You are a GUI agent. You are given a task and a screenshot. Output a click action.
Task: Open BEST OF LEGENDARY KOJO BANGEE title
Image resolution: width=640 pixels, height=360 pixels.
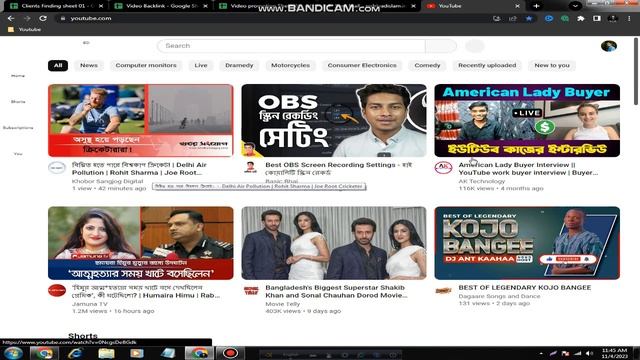524,287
